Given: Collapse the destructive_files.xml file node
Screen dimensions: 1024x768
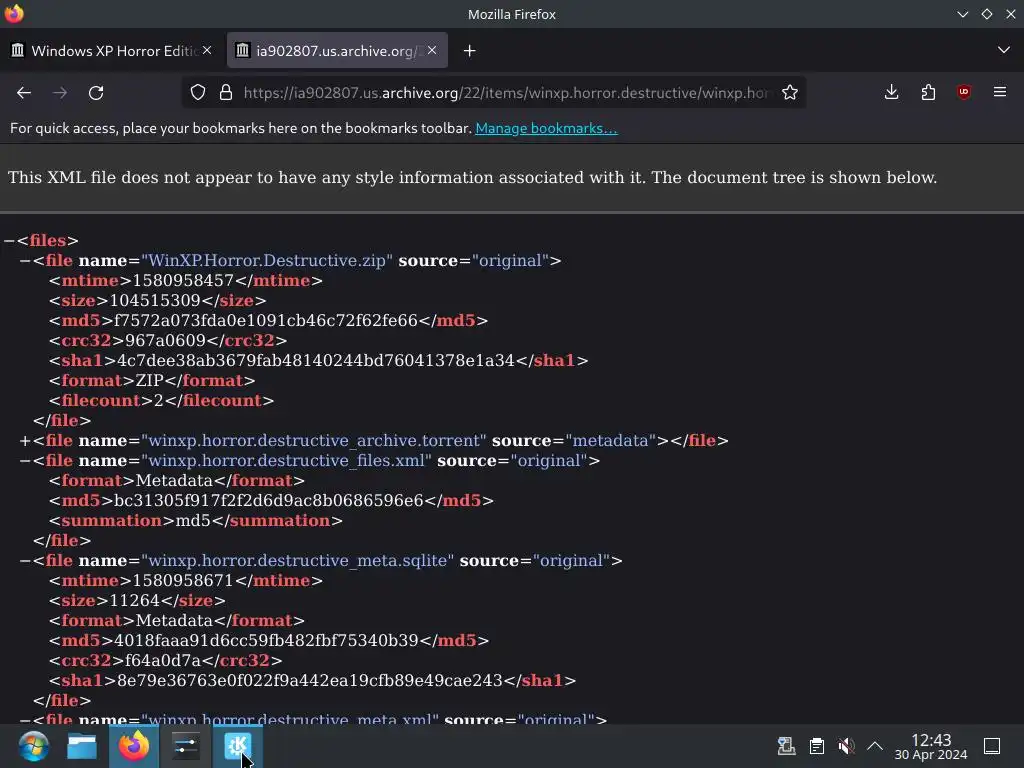Looking at the screenshot, I should coord(25,460).
